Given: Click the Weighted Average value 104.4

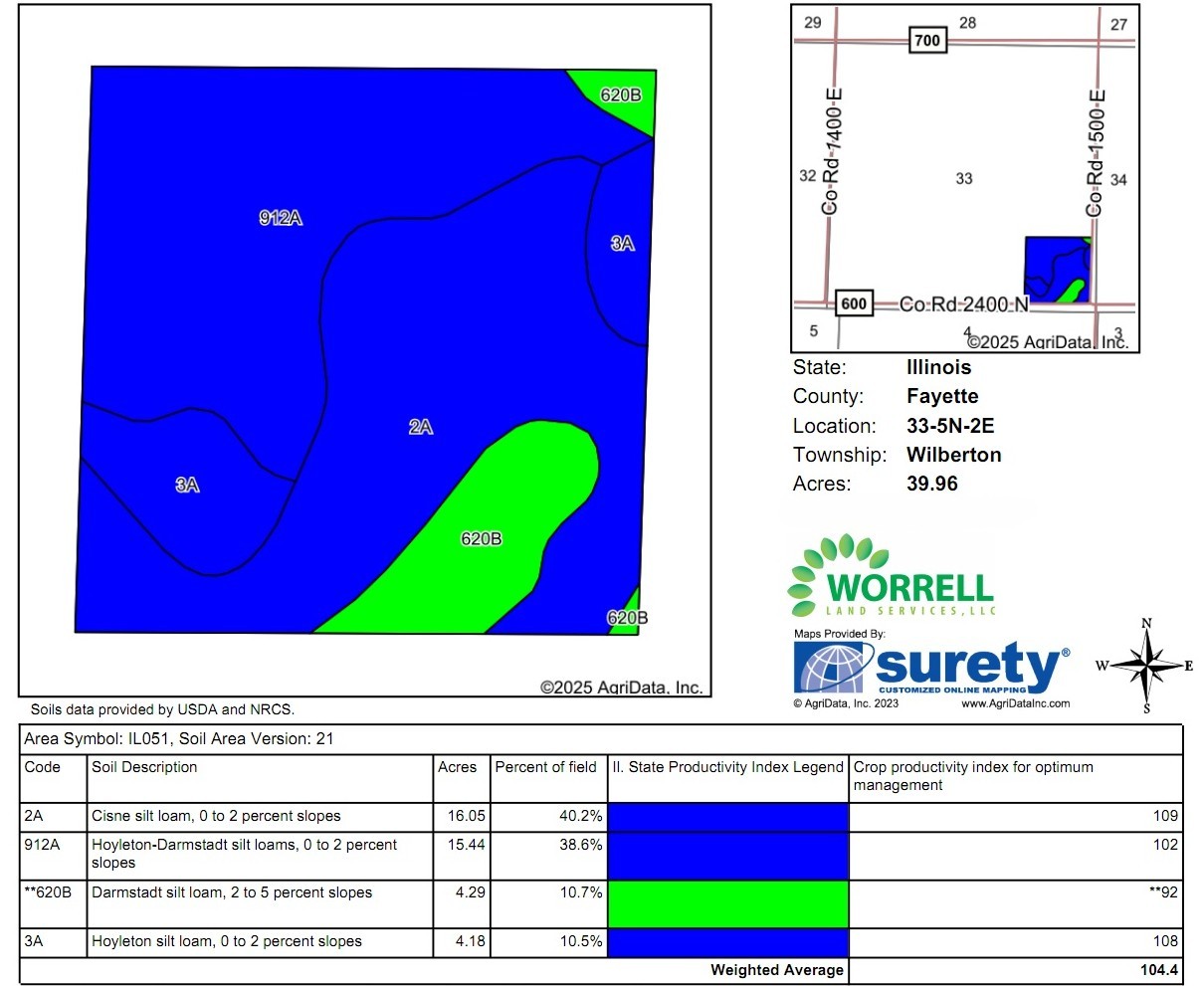Looking at the screenshot, I should click(x=1158, y=970).
